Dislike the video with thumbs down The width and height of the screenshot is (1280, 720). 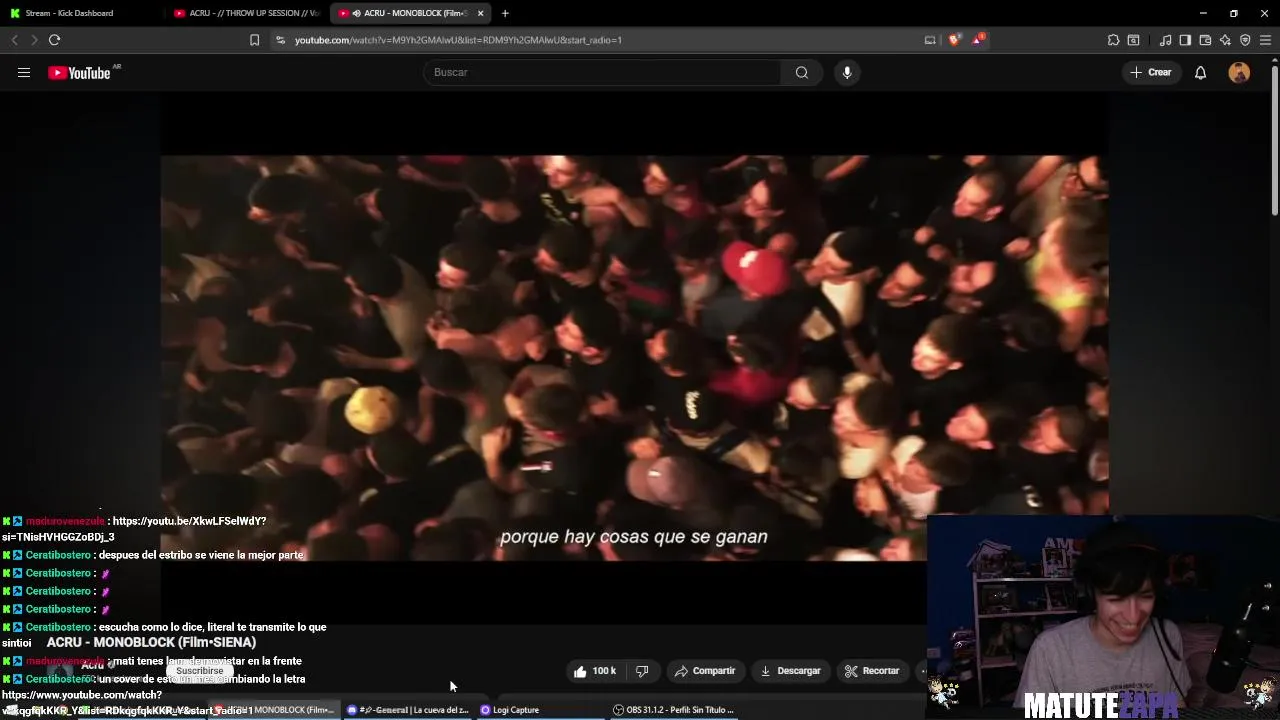pos(643,671)
